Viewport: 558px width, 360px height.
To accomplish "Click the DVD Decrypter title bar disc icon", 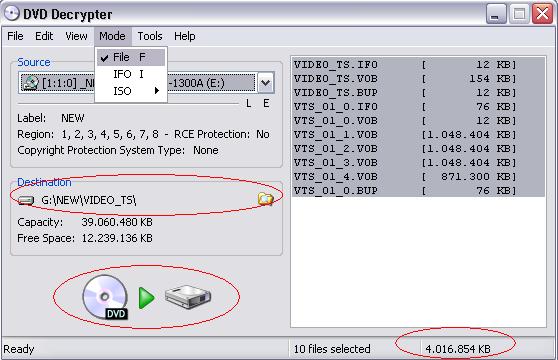I will coord(12,14).
